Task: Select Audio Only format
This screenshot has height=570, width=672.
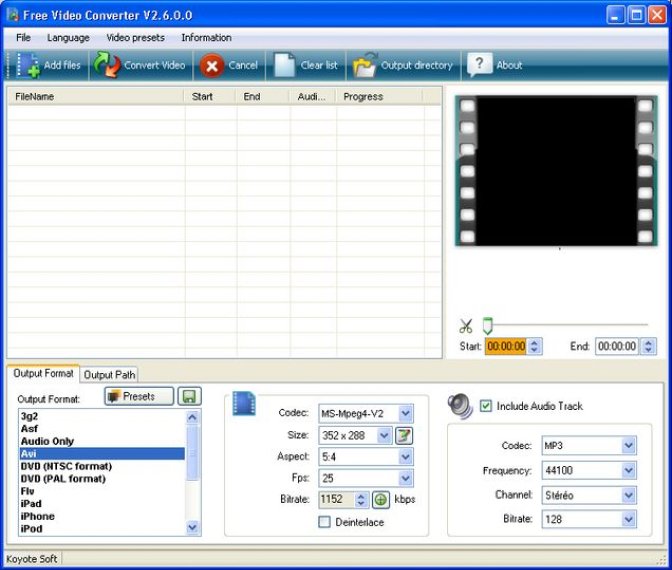Action: click(102, 441)
